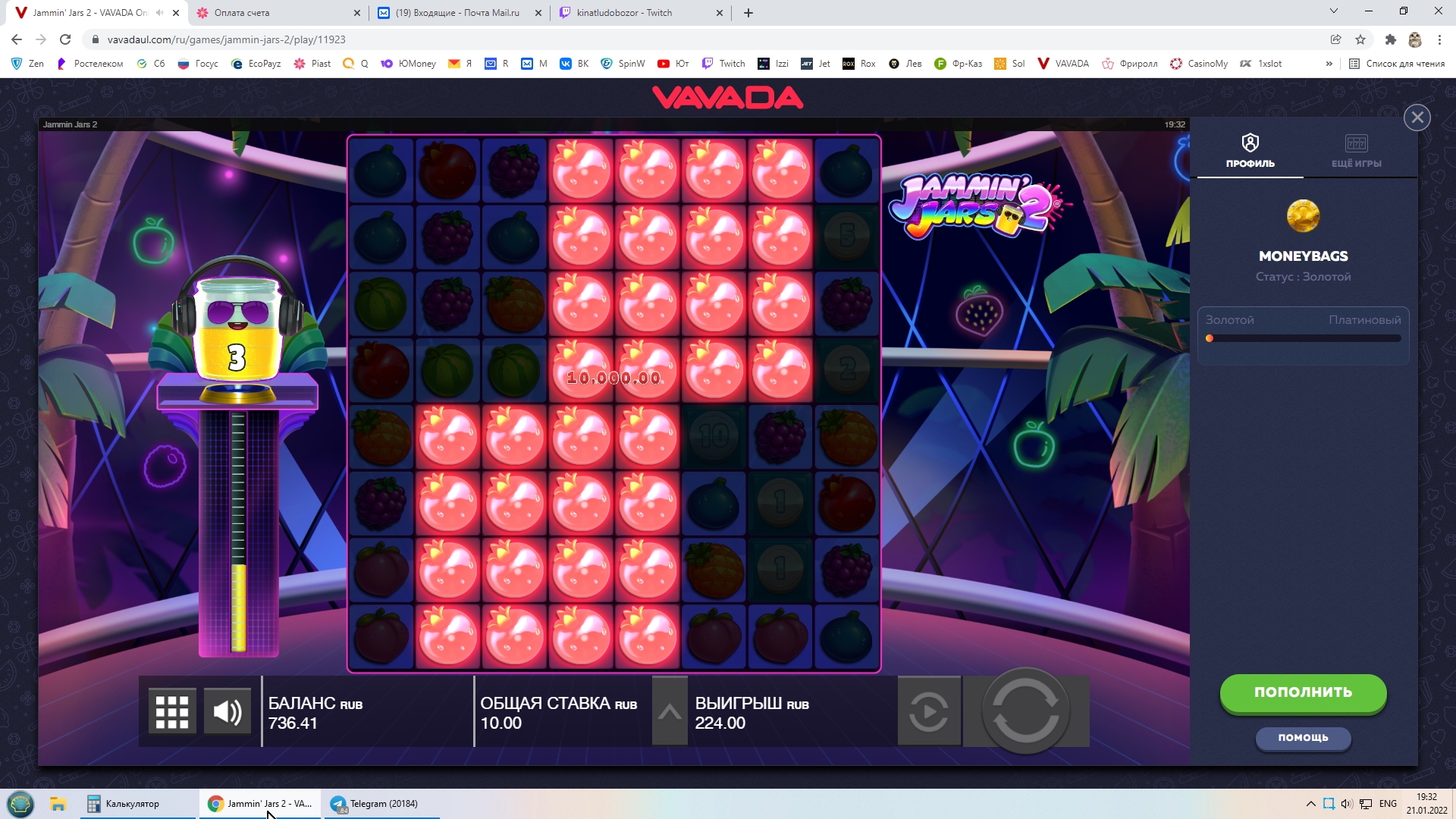Open the VAVADA bookmark

(x=1063, y=64)
